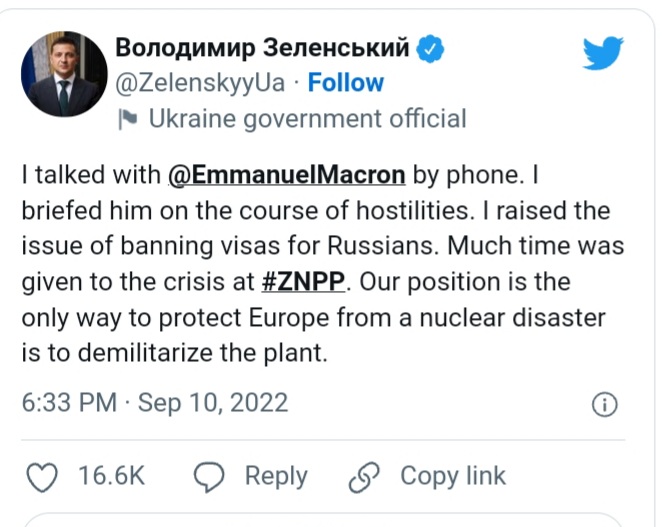Image resolution: width=662 pixels, height=527 pixels.
Task: Click the reply speech bubble icon
Action: click(x=211, y=477)
